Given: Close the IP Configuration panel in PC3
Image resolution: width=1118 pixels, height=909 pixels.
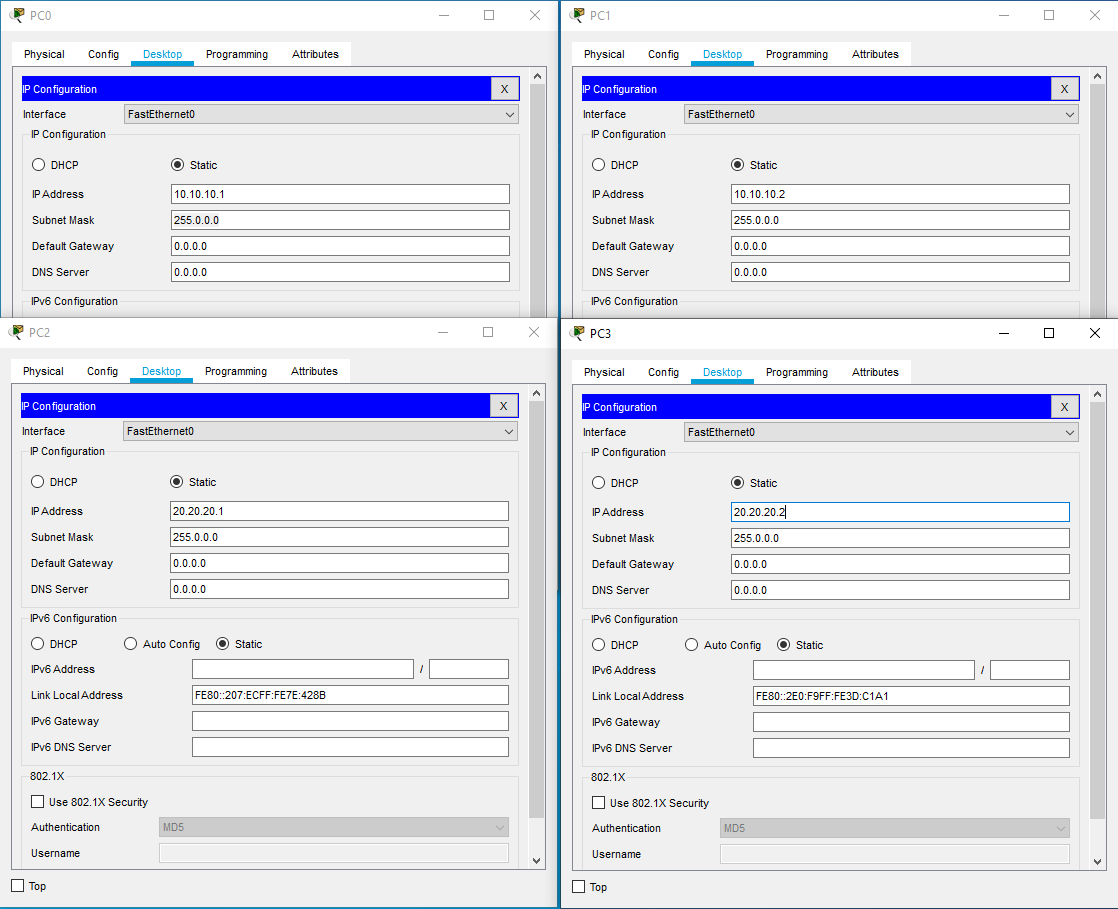Looking at the screenshot, I should tap(1065, 407).
